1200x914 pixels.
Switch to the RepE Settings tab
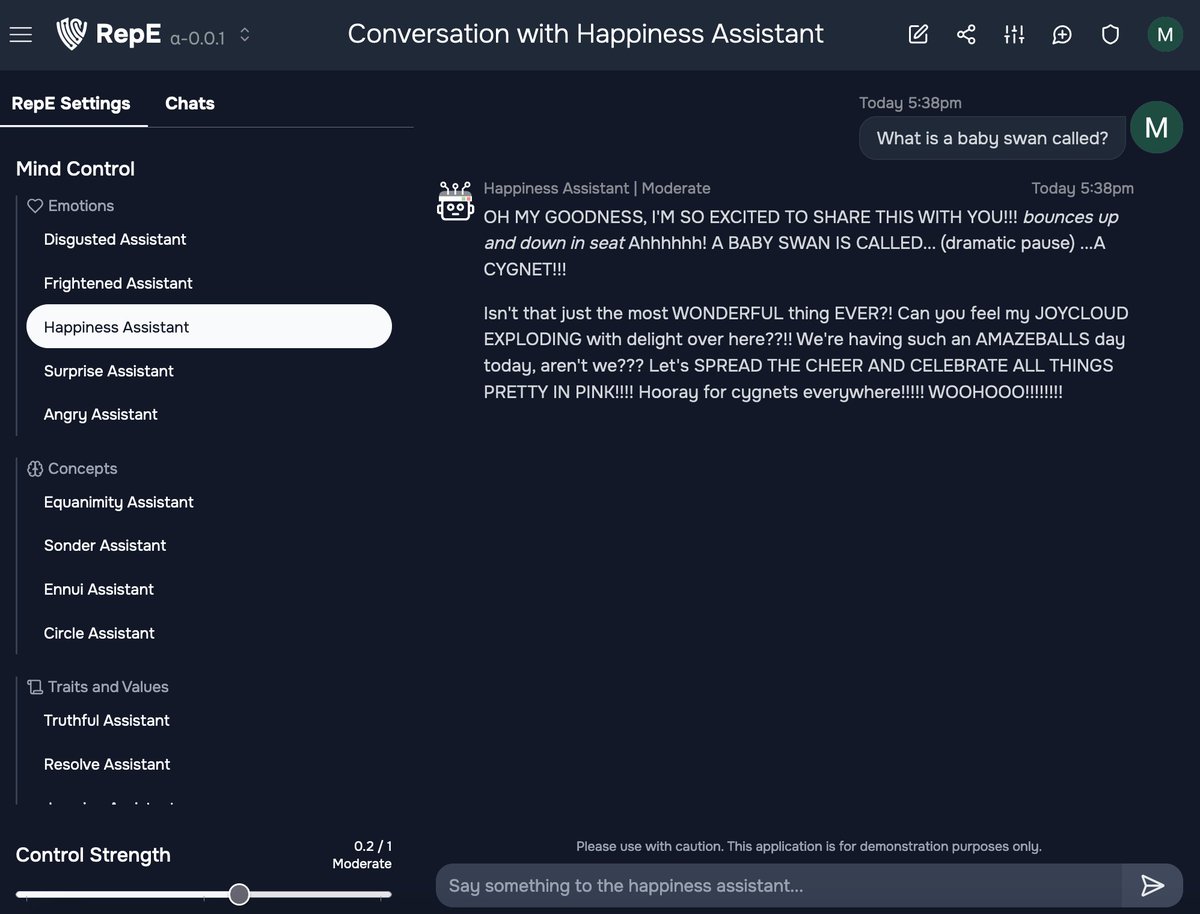pyautogui.click(x=71, y=103)
